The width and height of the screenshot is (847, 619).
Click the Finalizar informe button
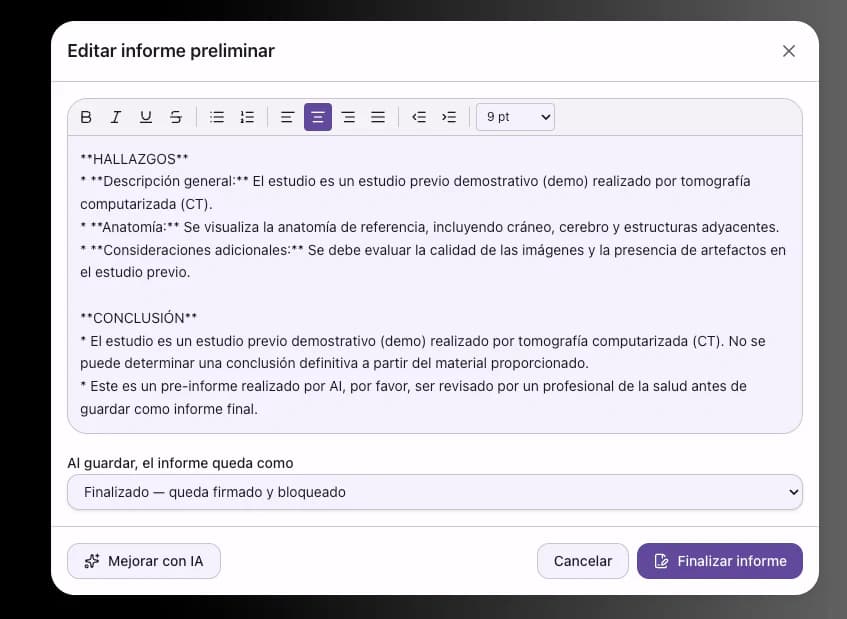pyautogui.click(x=720, y=561)
